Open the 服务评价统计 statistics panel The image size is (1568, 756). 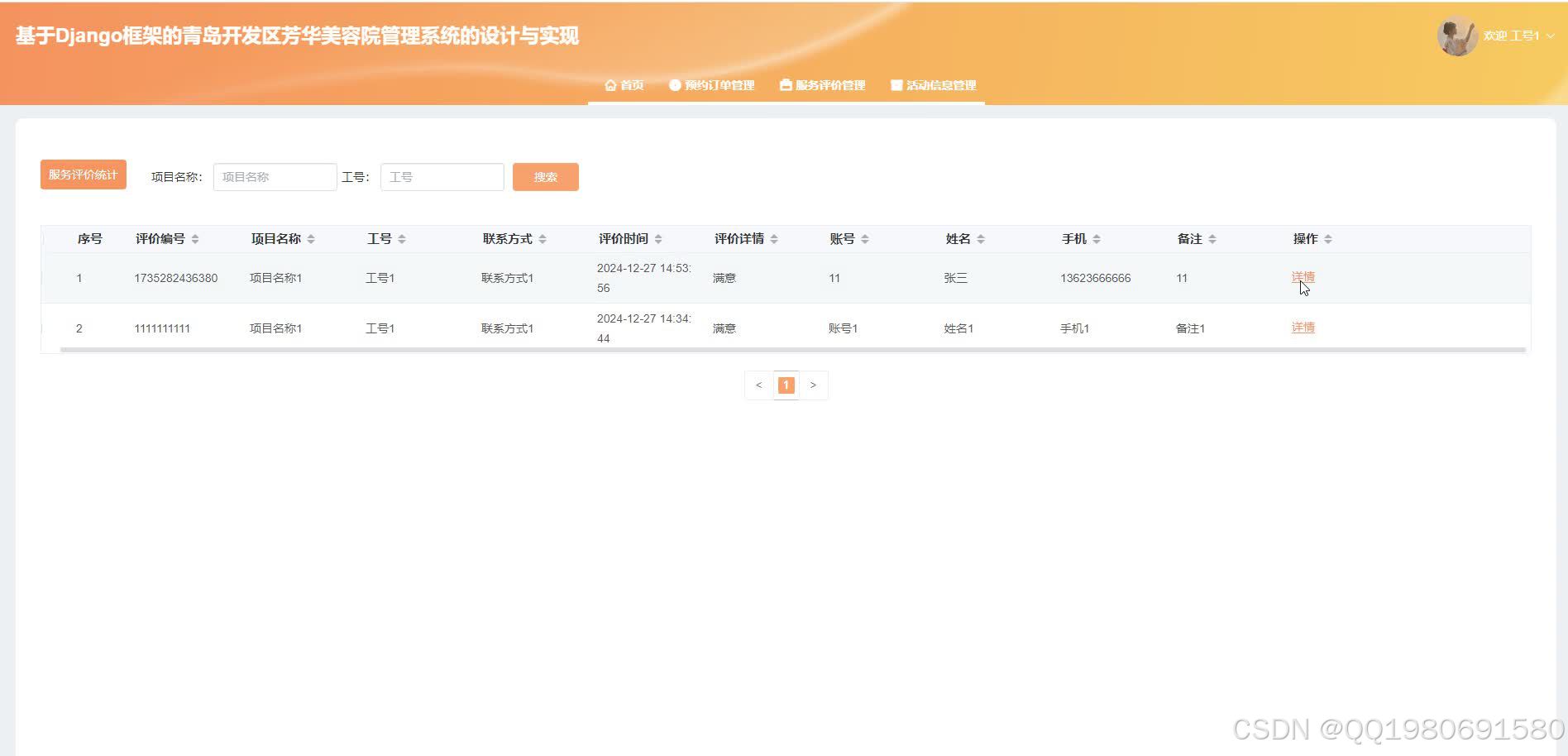83,174
